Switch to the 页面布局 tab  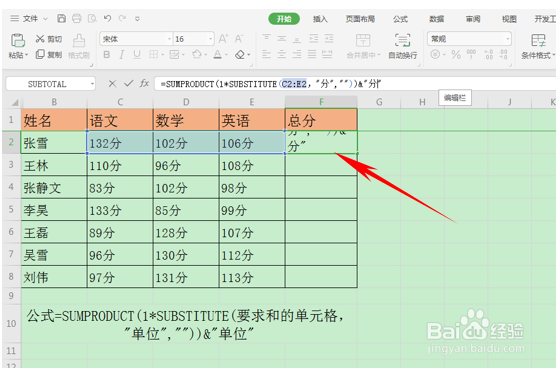click(360, 19)
